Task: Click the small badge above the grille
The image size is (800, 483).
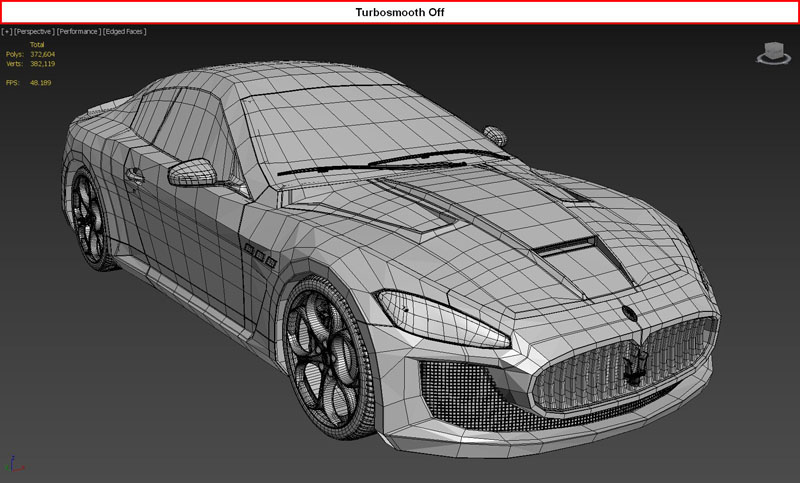Action: click(630, 313)
